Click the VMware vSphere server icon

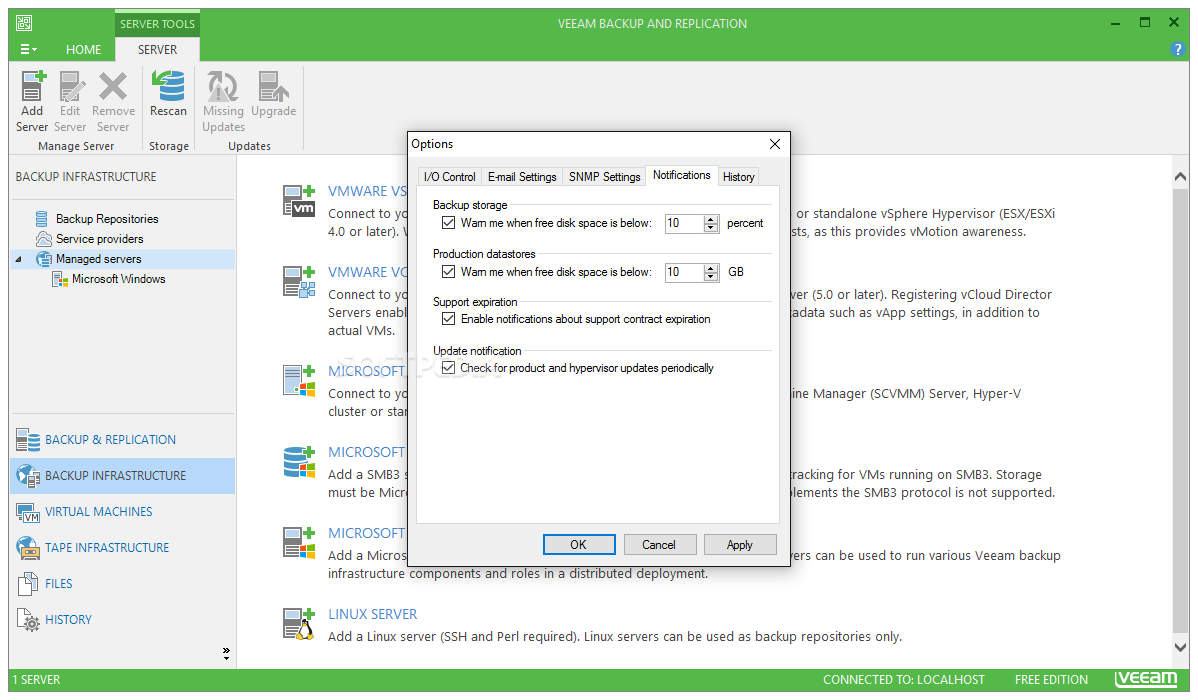click(299, 201)
